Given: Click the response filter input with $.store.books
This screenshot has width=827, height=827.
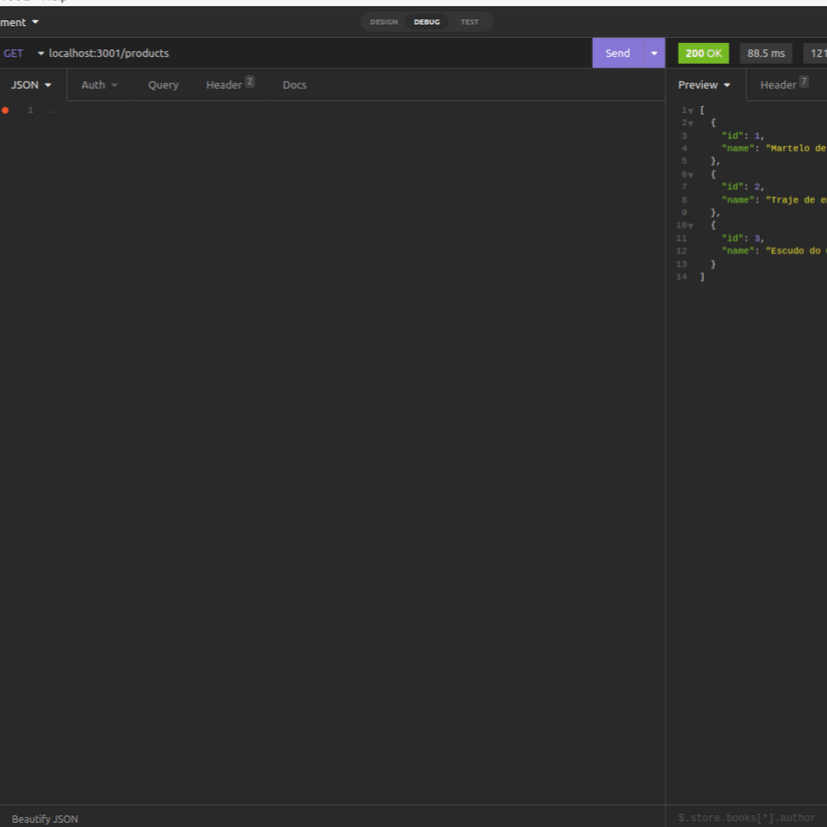Looking at the screenshot, I should [746, 818].
